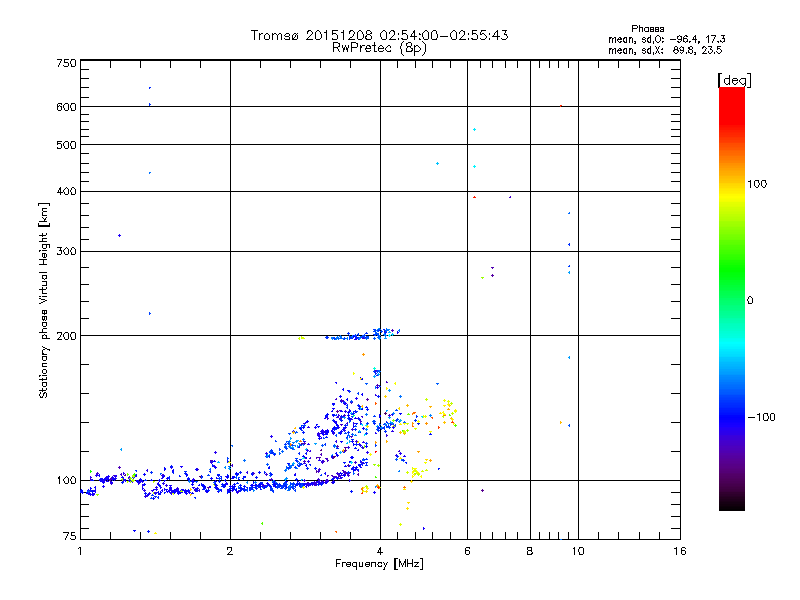Click the x-axis tick label '6'

pyautogui.click(x=467, y=551)
